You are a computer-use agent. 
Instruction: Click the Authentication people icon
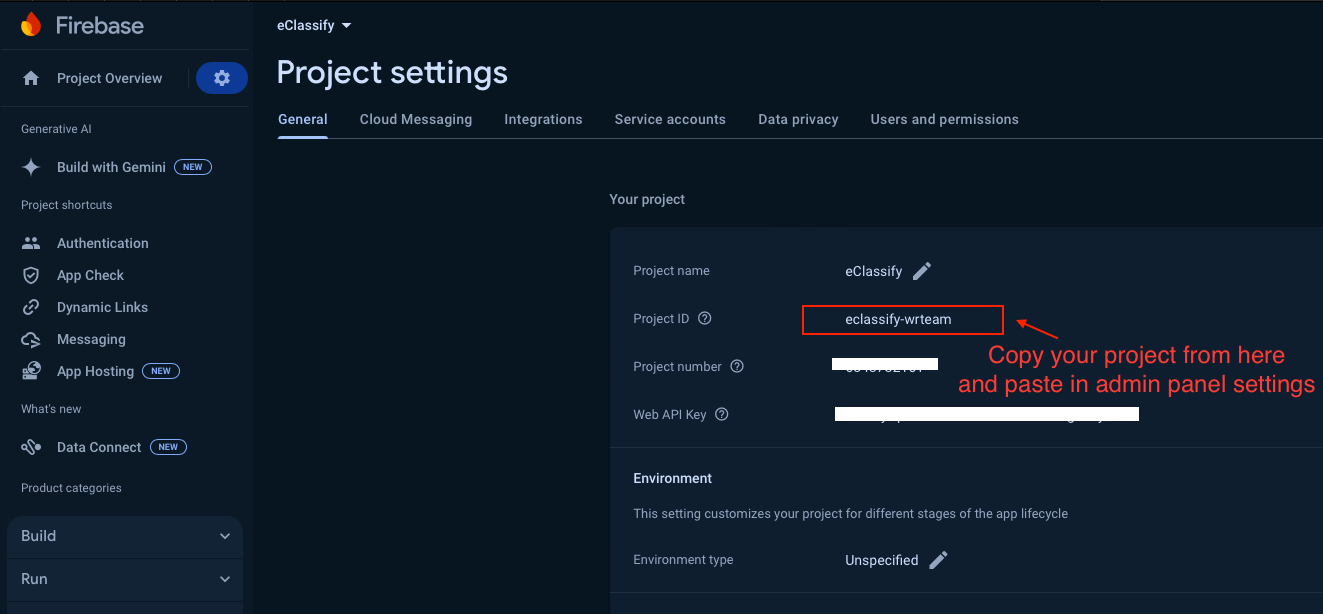point(31,243)
